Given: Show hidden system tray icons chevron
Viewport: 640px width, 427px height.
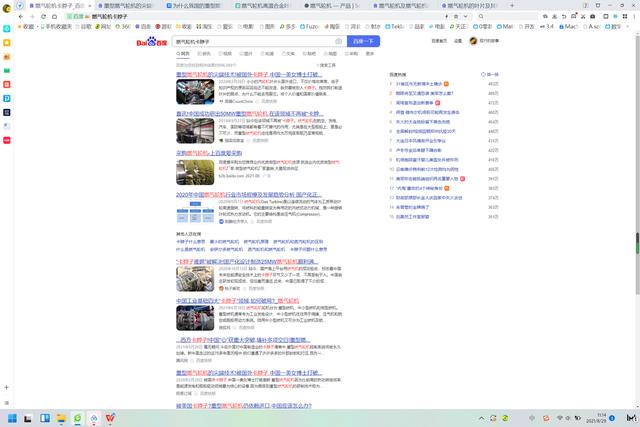Looking at the screenshot, I should [x=481, y=418].
